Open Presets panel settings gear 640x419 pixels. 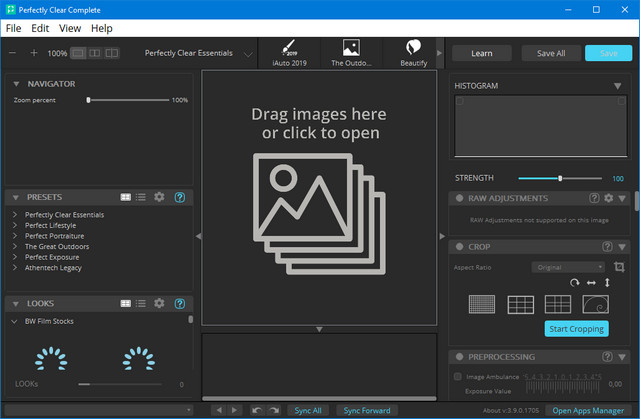coord(159,197)
